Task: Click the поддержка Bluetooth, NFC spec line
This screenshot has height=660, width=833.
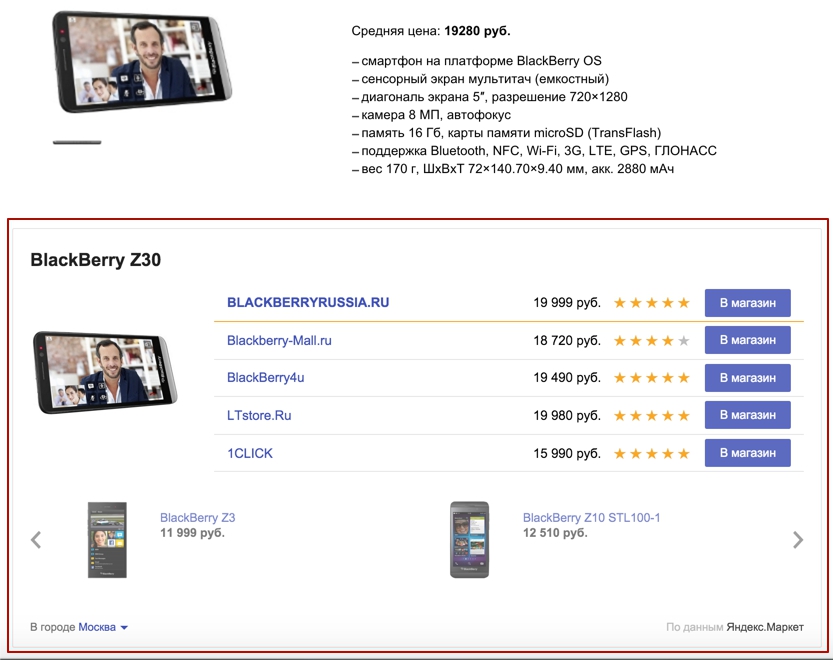Action: click(534, 151)
